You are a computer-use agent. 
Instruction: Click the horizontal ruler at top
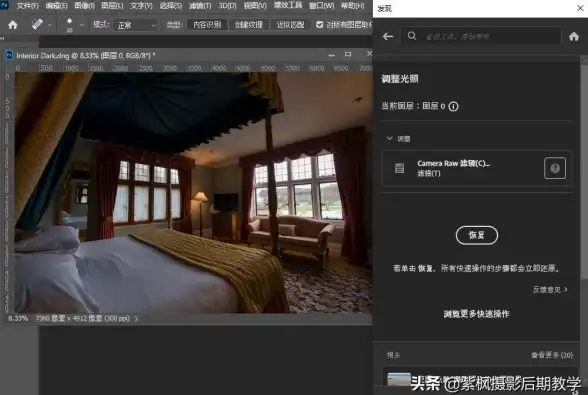click(x=193, y=68)
